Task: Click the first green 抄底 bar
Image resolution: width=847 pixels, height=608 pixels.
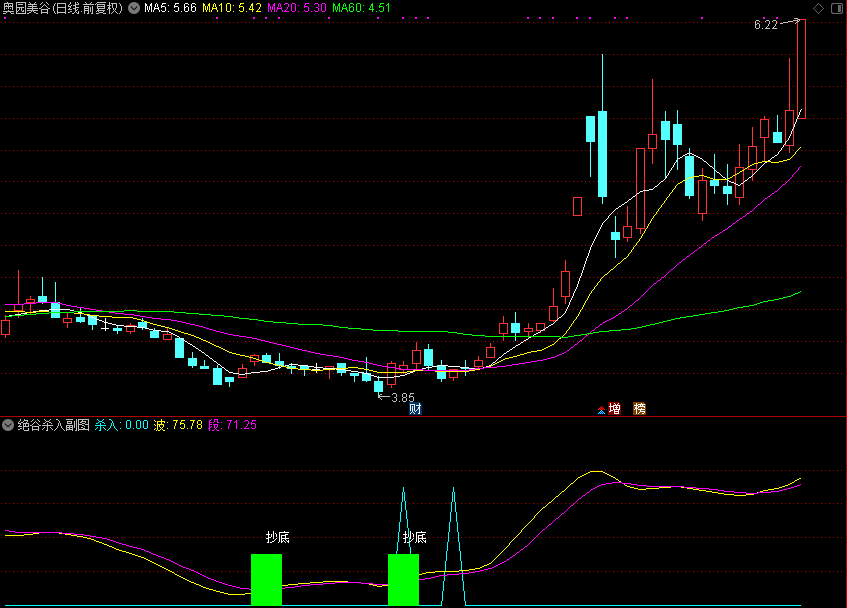Action: pos(266,579)
